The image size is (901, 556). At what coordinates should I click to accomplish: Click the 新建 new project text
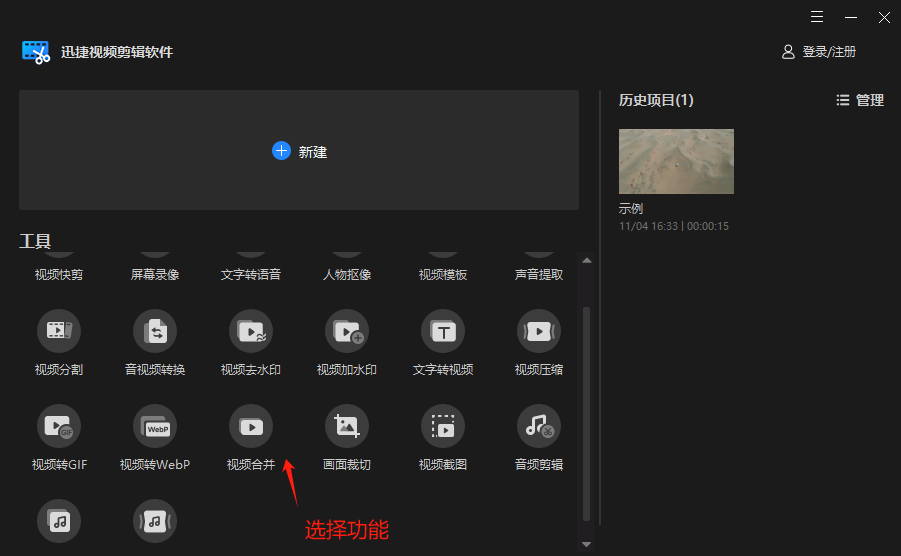[313, 152]
